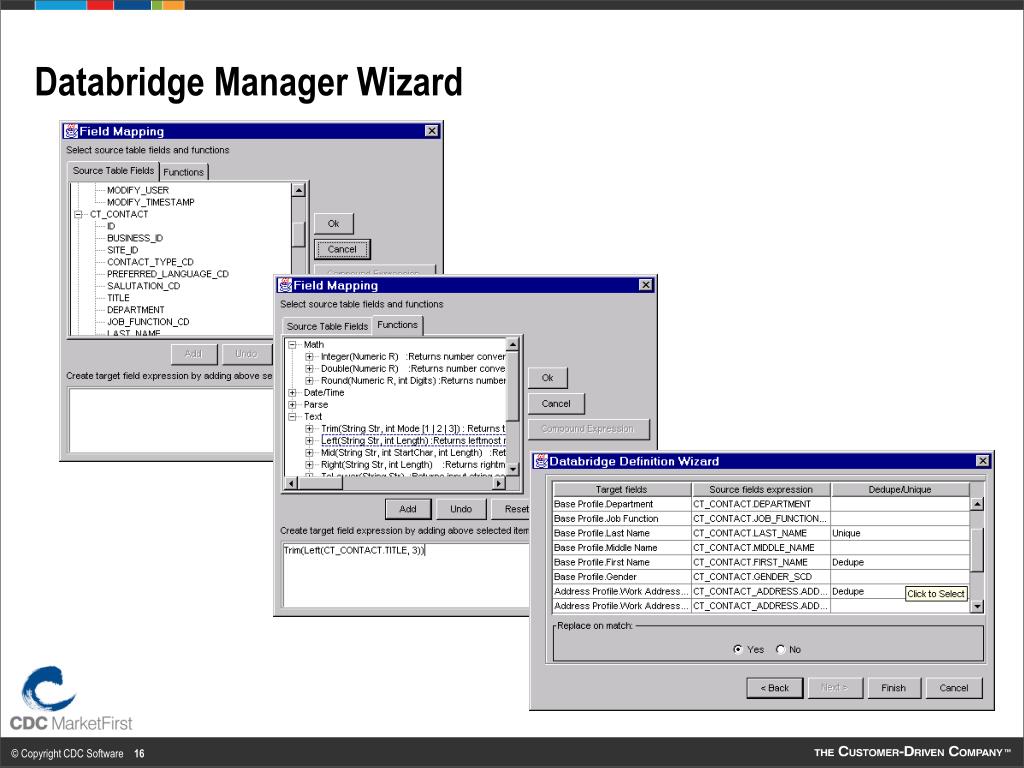Expand the Left(String Str, int Length) node
This screenshot has height=768, width=1024.
coord(310,441)
